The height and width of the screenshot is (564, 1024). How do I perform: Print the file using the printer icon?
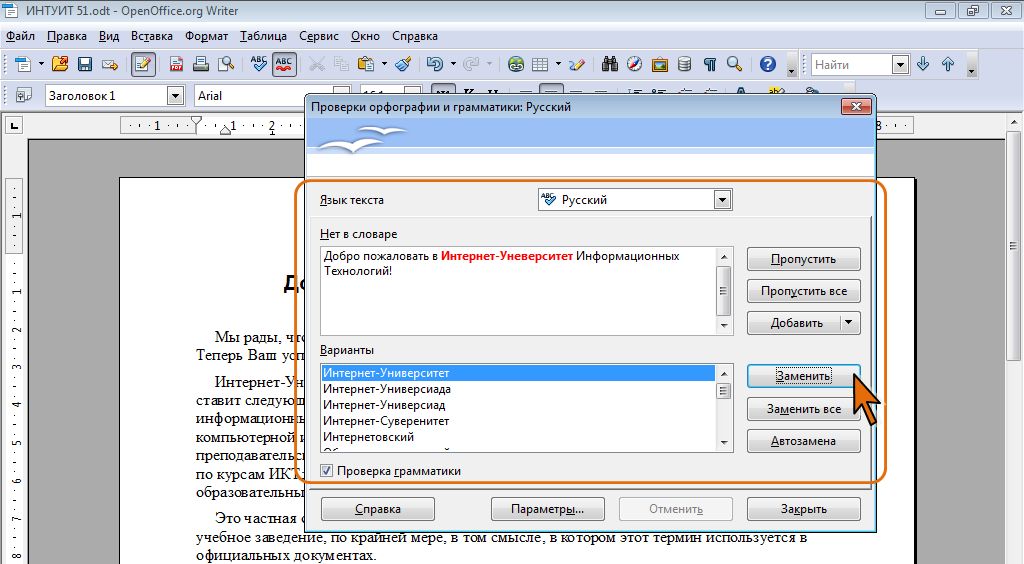pyautogui.click(x=201, y=64)
